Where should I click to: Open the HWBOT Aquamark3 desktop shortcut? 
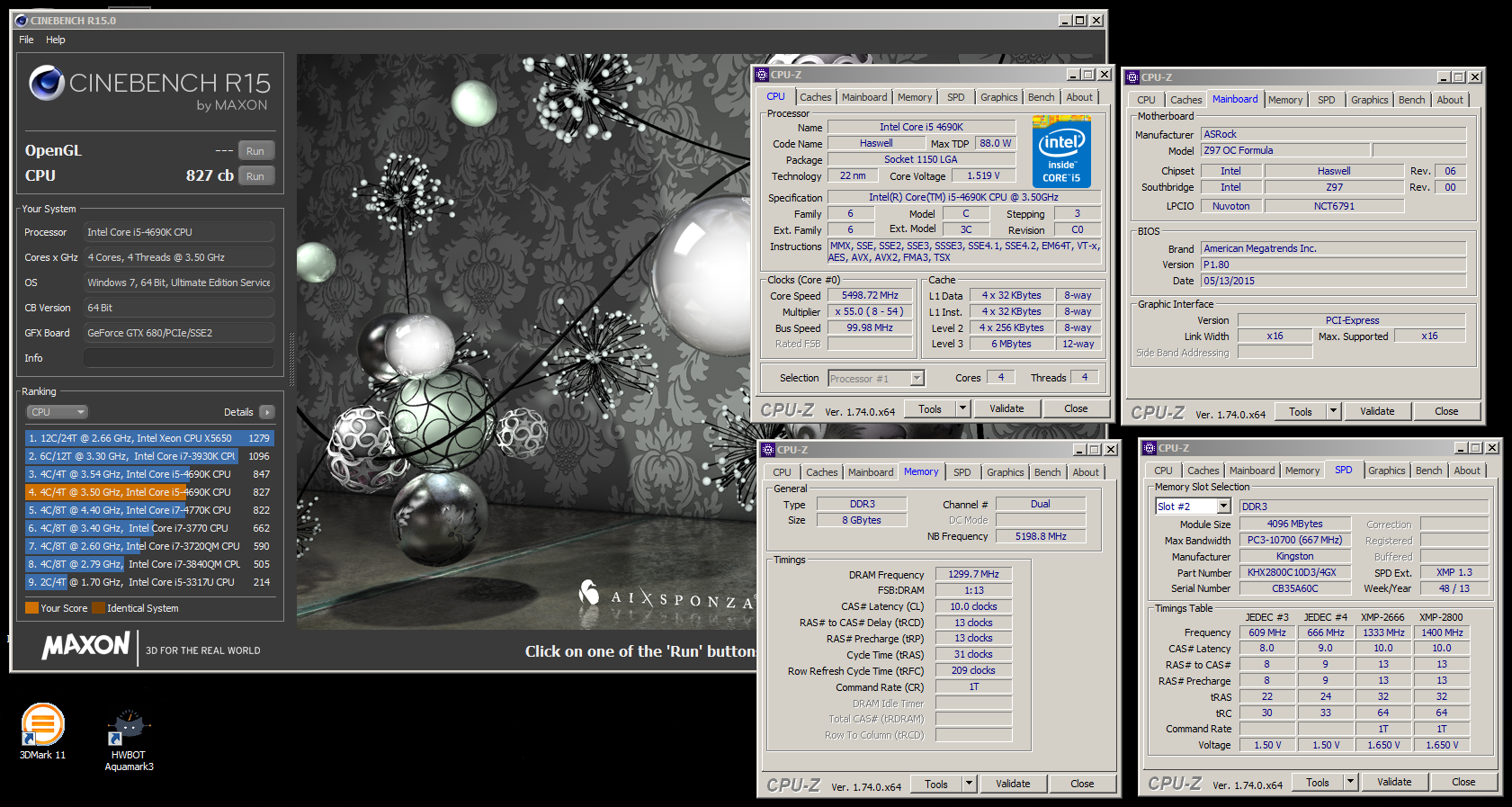(129, 740)
